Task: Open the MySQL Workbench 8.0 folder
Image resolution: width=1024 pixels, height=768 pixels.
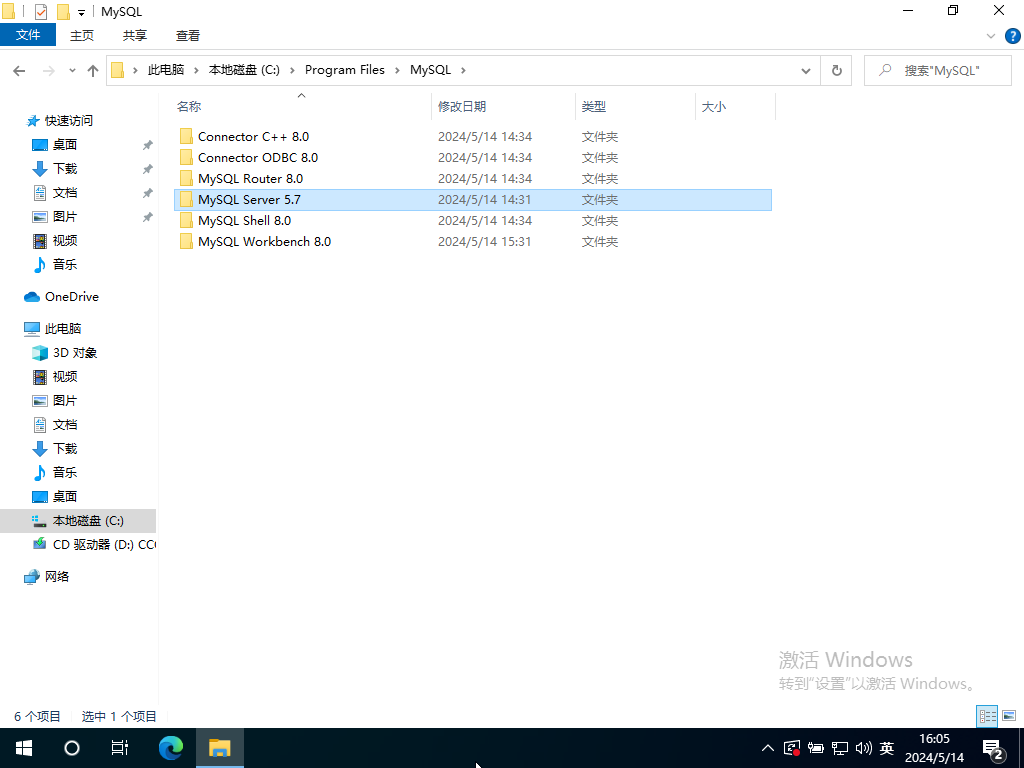Action: pyautogui.click(x=264, y=242)
